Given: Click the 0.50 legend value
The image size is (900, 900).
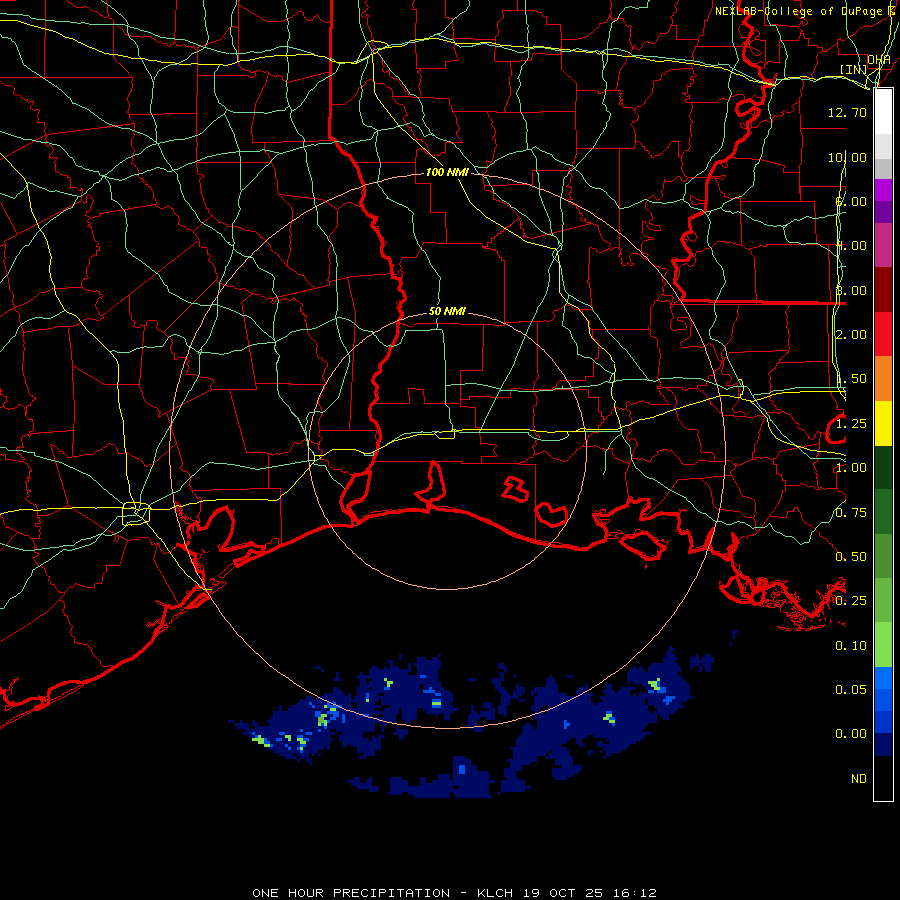Looking at the screenshot, I should click(x=851, y=556).
